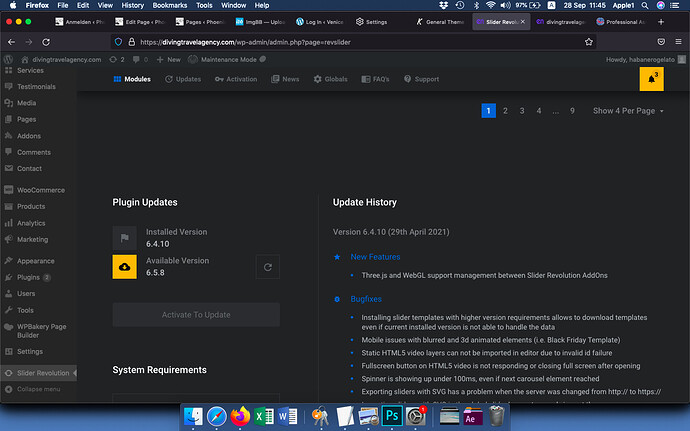Open the Tools menu in Firefox menu bar

(x=204, y=5)
